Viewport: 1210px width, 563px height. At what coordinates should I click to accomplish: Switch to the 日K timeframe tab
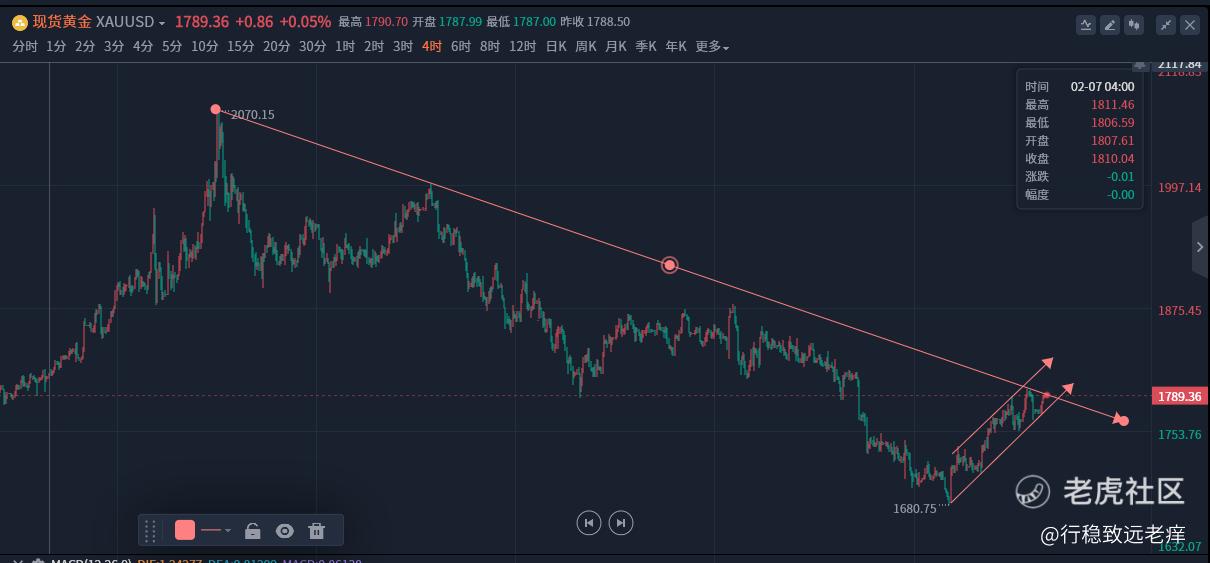pyautogui.click(x=556, y=47)
